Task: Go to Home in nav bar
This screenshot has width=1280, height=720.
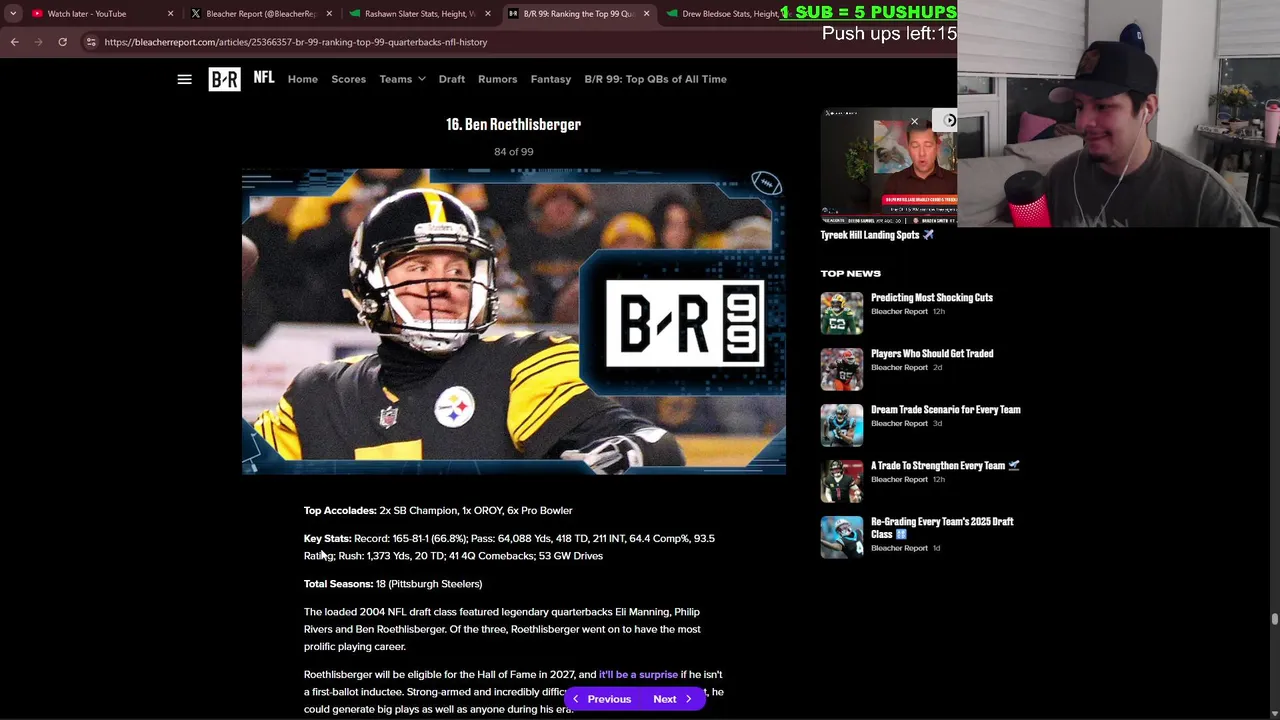Action: tap(303, 79)
